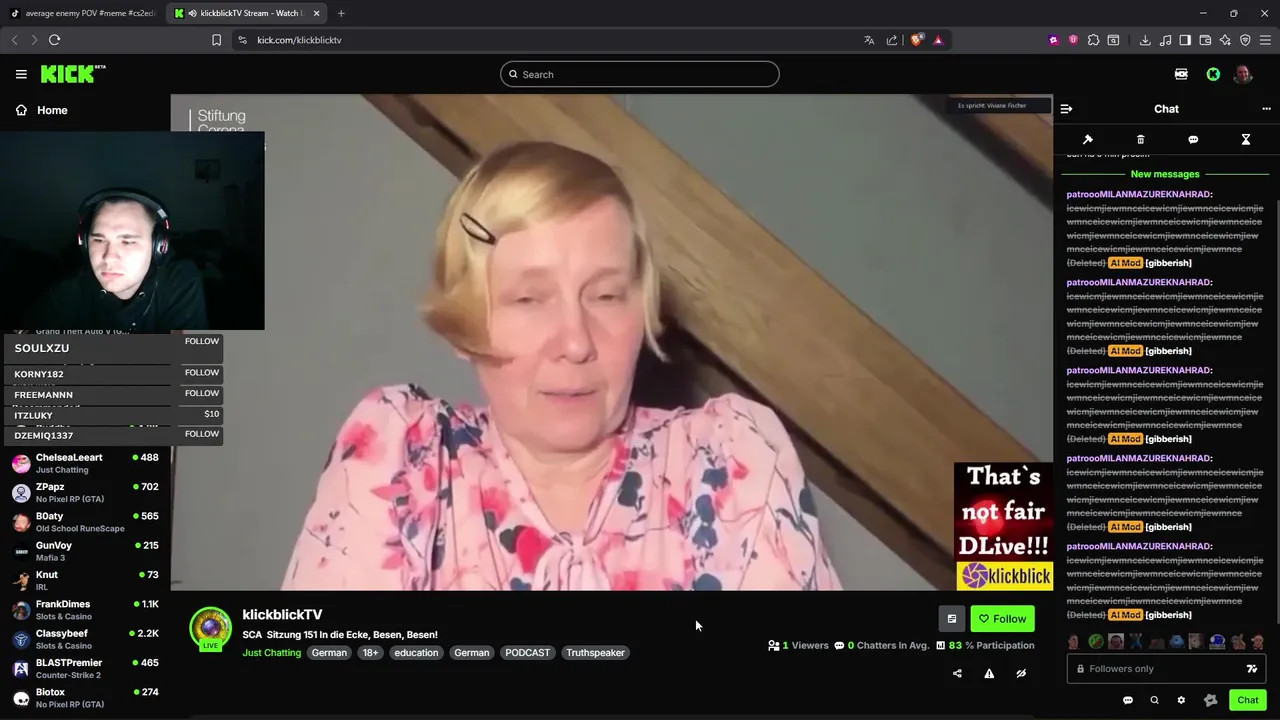
Task: Report stream with warning triangle icon
Action: tap(989, 674)
